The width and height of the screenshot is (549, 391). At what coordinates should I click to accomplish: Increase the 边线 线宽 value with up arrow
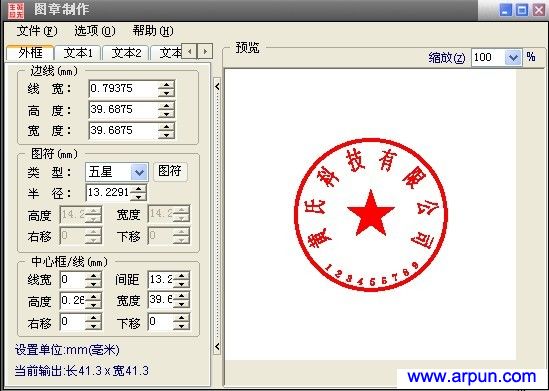pos(166,85)
